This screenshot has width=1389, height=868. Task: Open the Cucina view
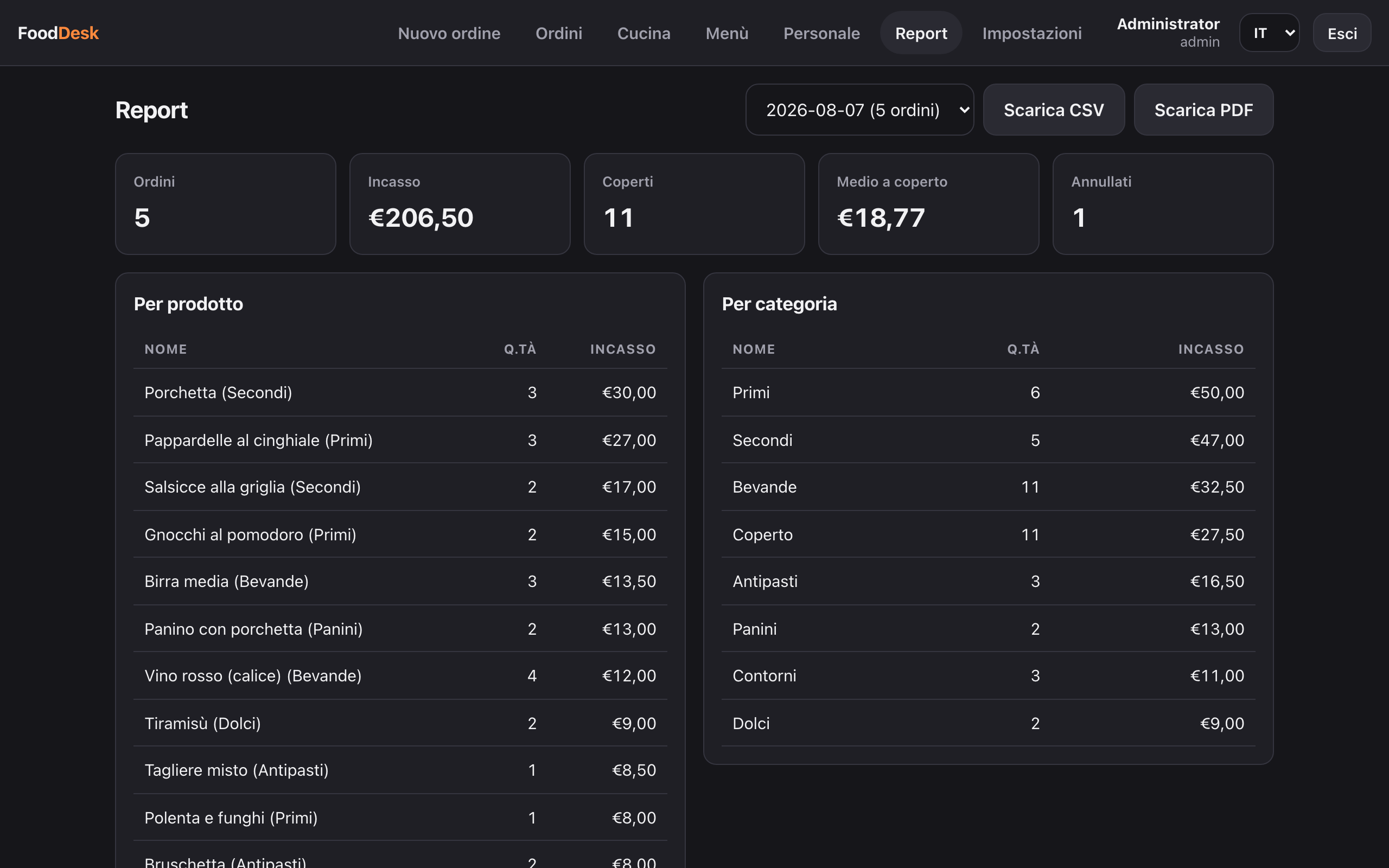643,33
